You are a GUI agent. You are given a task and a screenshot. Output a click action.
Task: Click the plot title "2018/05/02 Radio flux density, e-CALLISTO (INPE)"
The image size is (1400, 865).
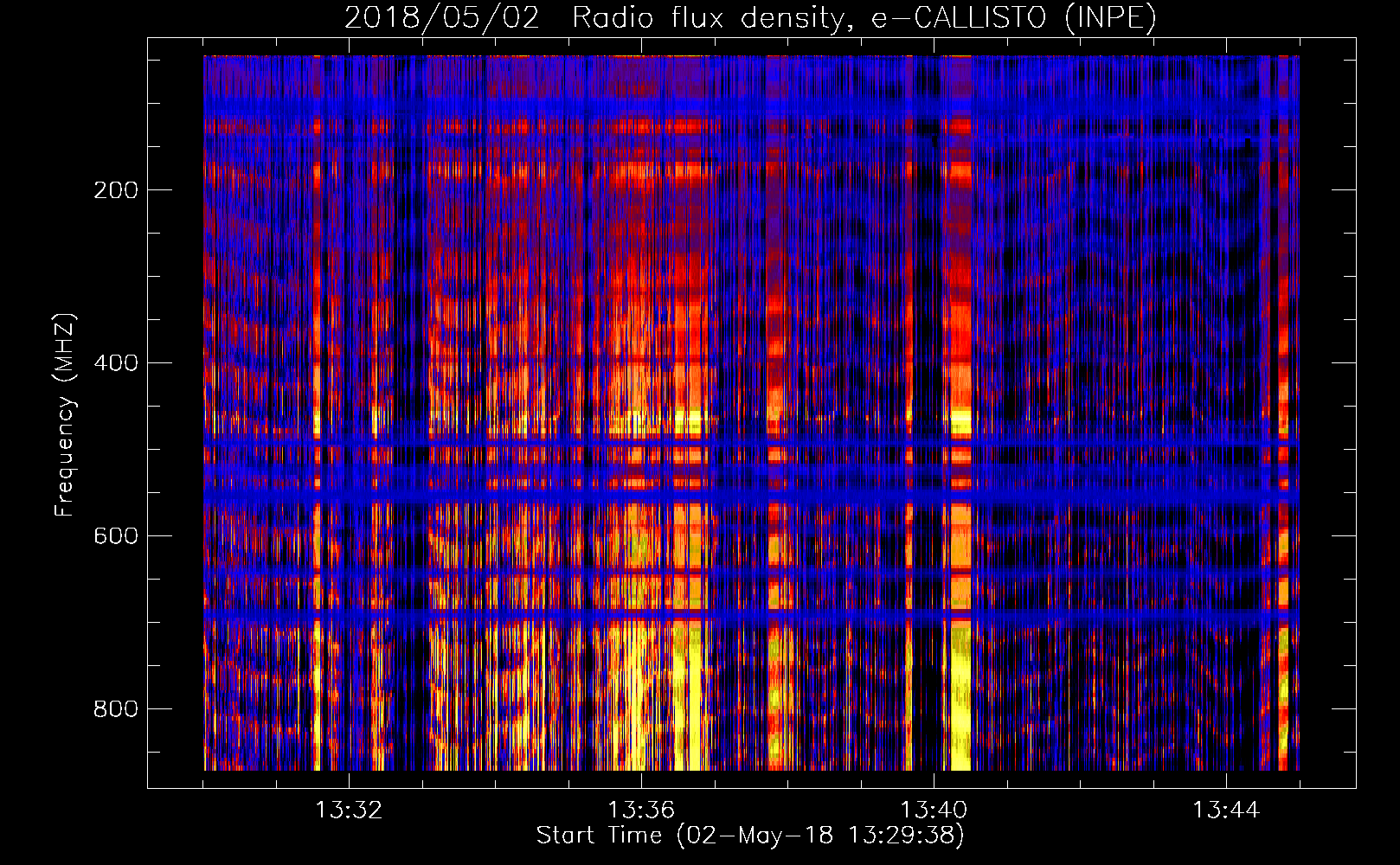coord(750,17)
